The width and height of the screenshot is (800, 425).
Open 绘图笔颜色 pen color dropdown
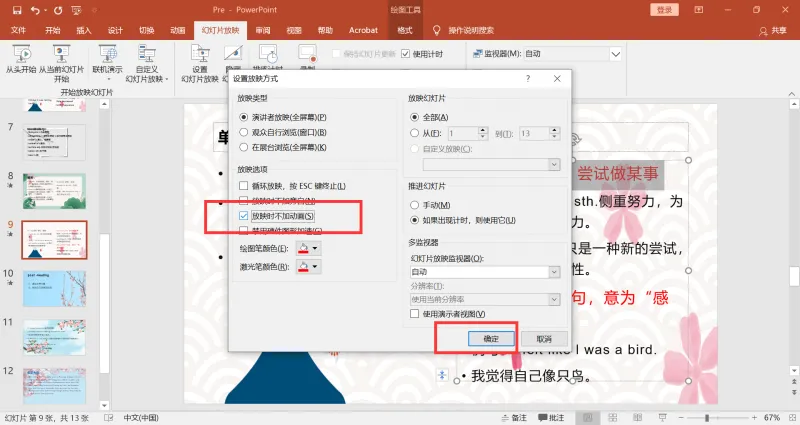315,248
